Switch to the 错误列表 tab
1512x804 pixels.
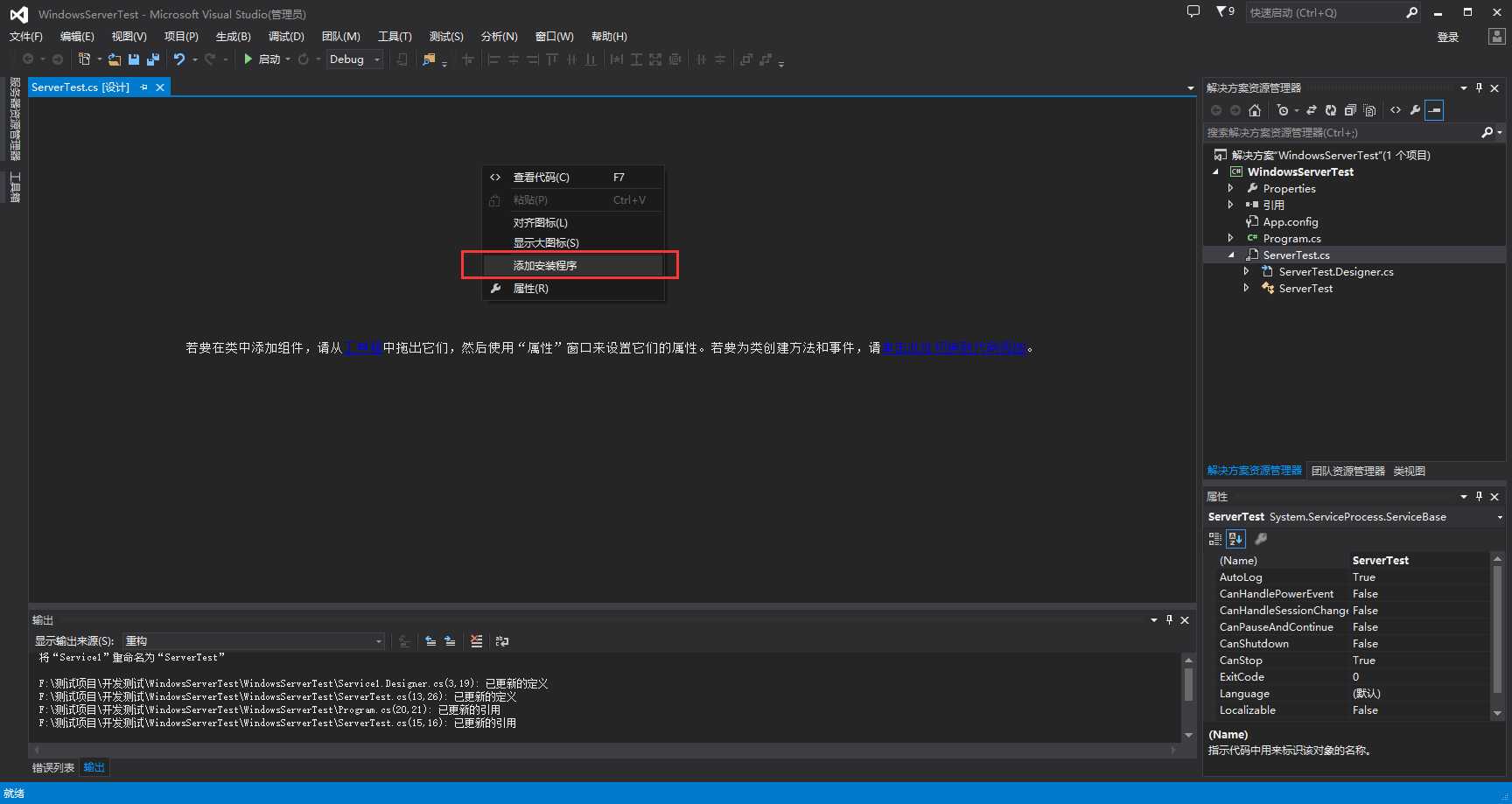pyautogui.click(x=53, y=768)
